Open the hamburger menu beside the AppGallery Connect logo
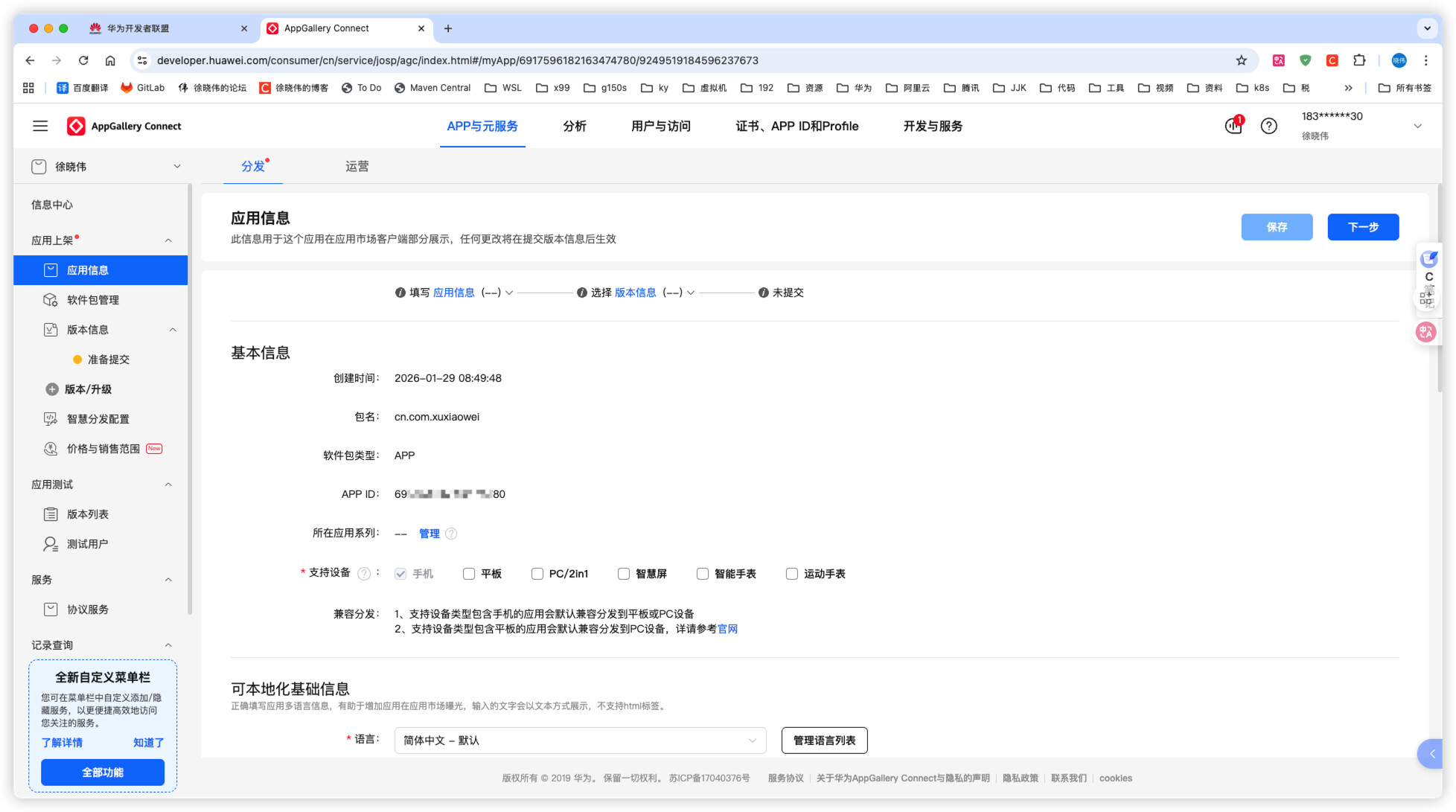The image size is (1456, 812). click(40, 126)
